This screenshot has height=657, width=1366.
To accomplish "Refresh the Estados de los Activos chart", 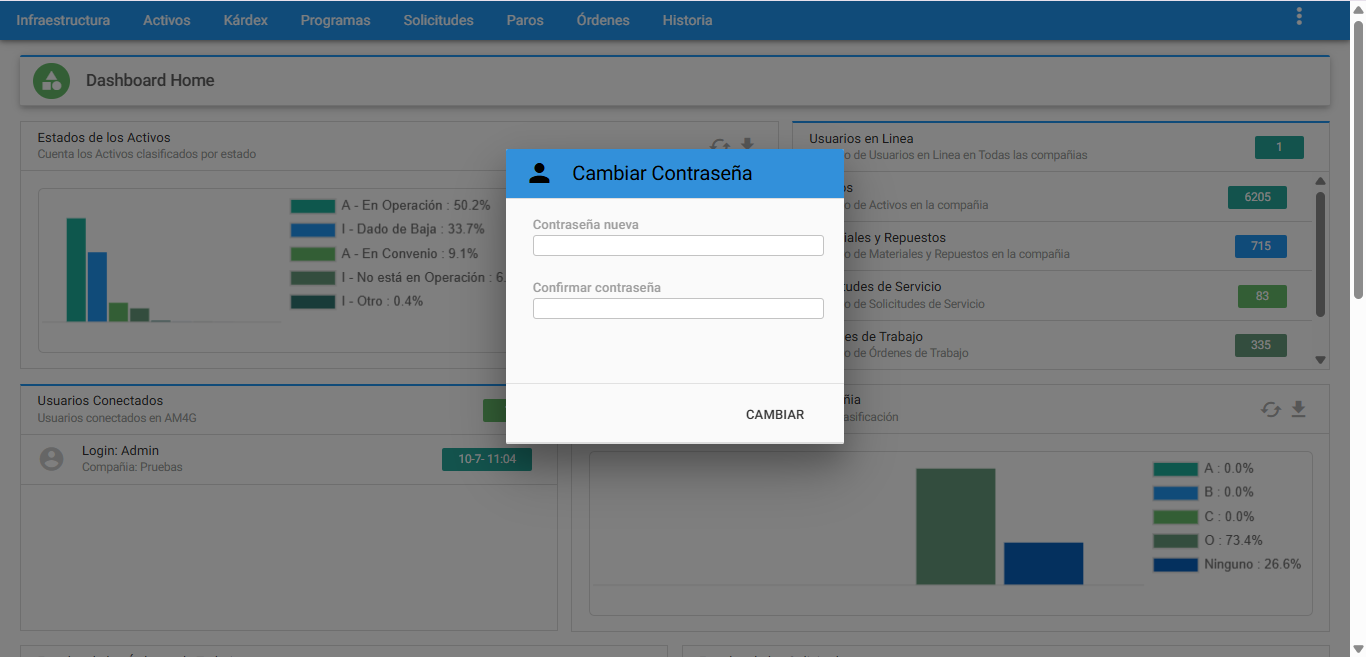I will (720, 145).
